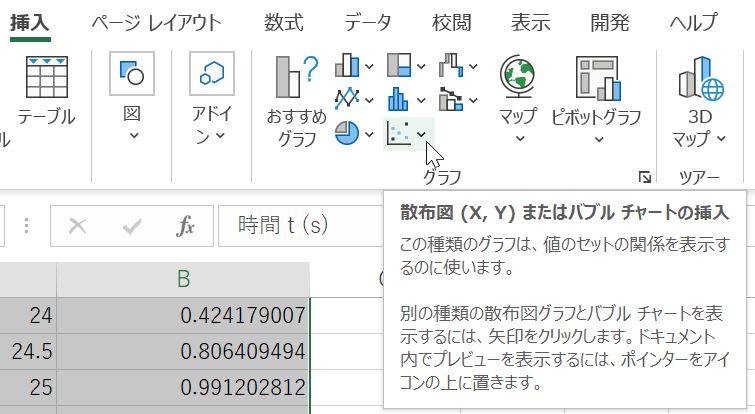Expand the 図 dropdown arrow

pyautogui.click(x=133, y=136)
